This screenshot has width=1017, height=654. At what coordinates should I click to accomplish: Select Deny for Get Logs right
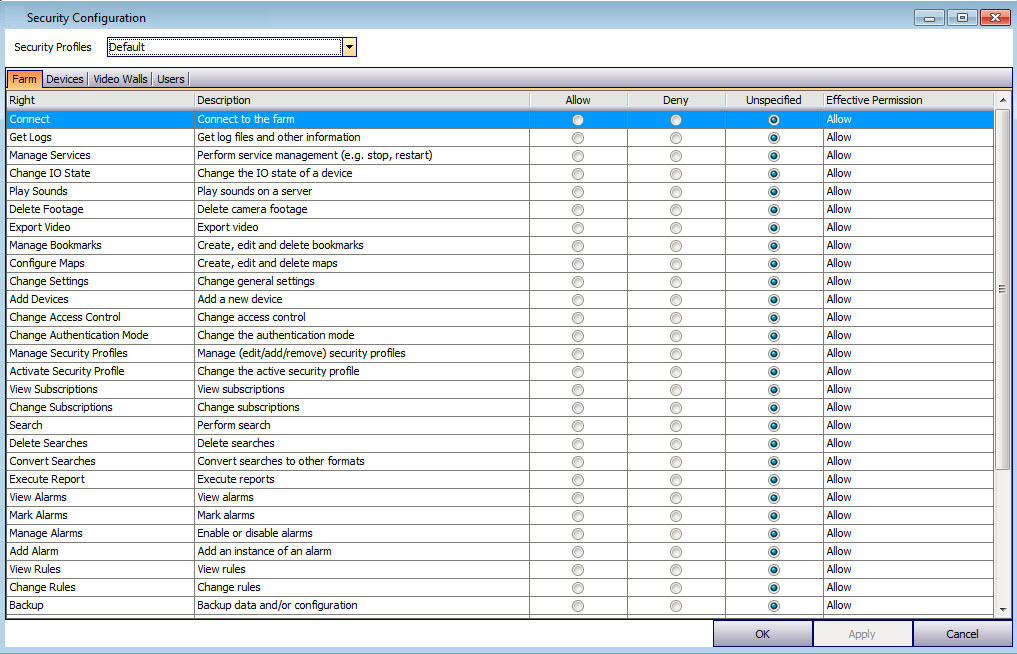pyautogui.click(x=676, y=138)
